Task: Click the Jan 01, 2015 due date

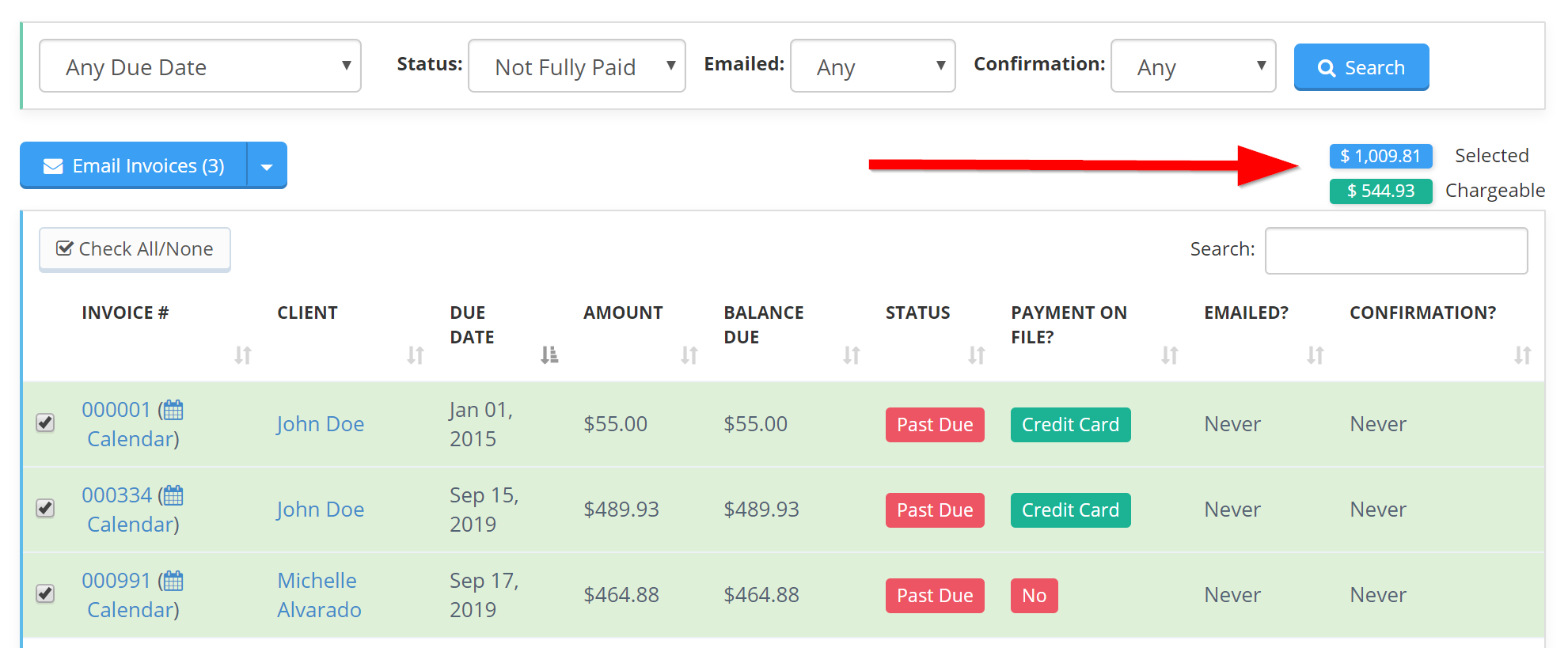Action: (481, 424)
